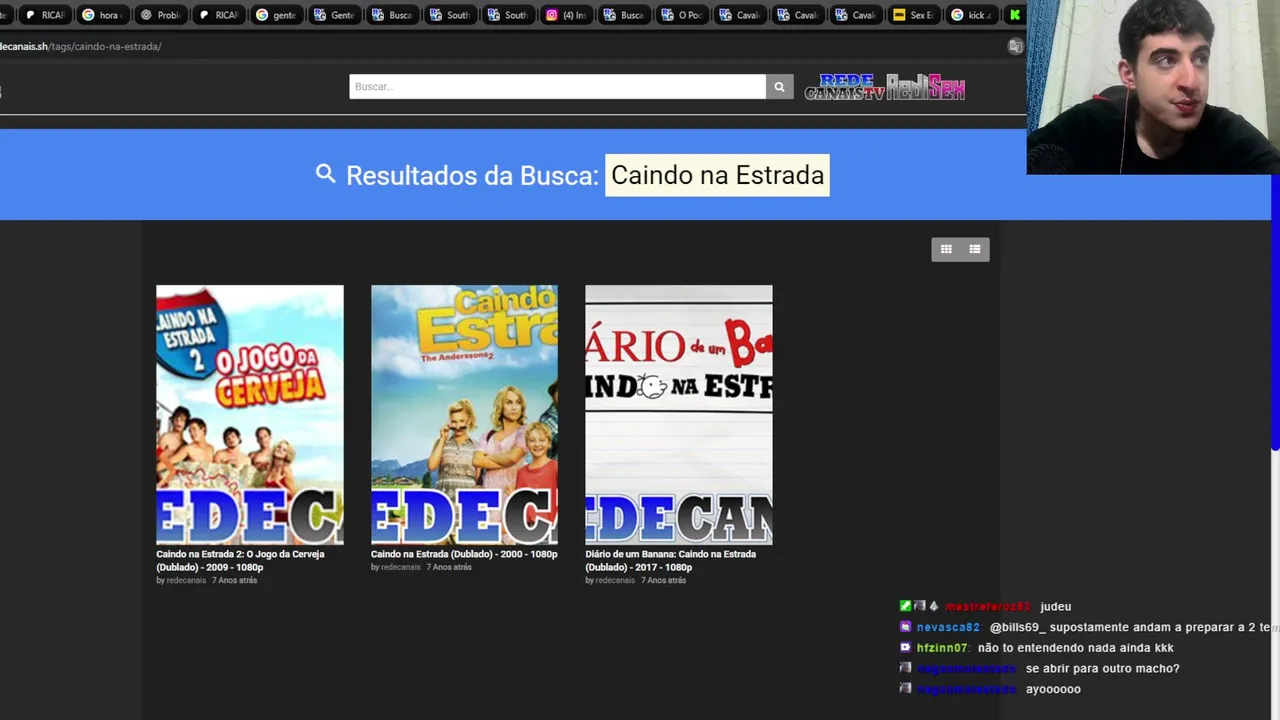Switch to the Instagram '(4) Ins' tab
Image resolution: width=1280 pixels, height=720 pixels.
coord(566,15)
